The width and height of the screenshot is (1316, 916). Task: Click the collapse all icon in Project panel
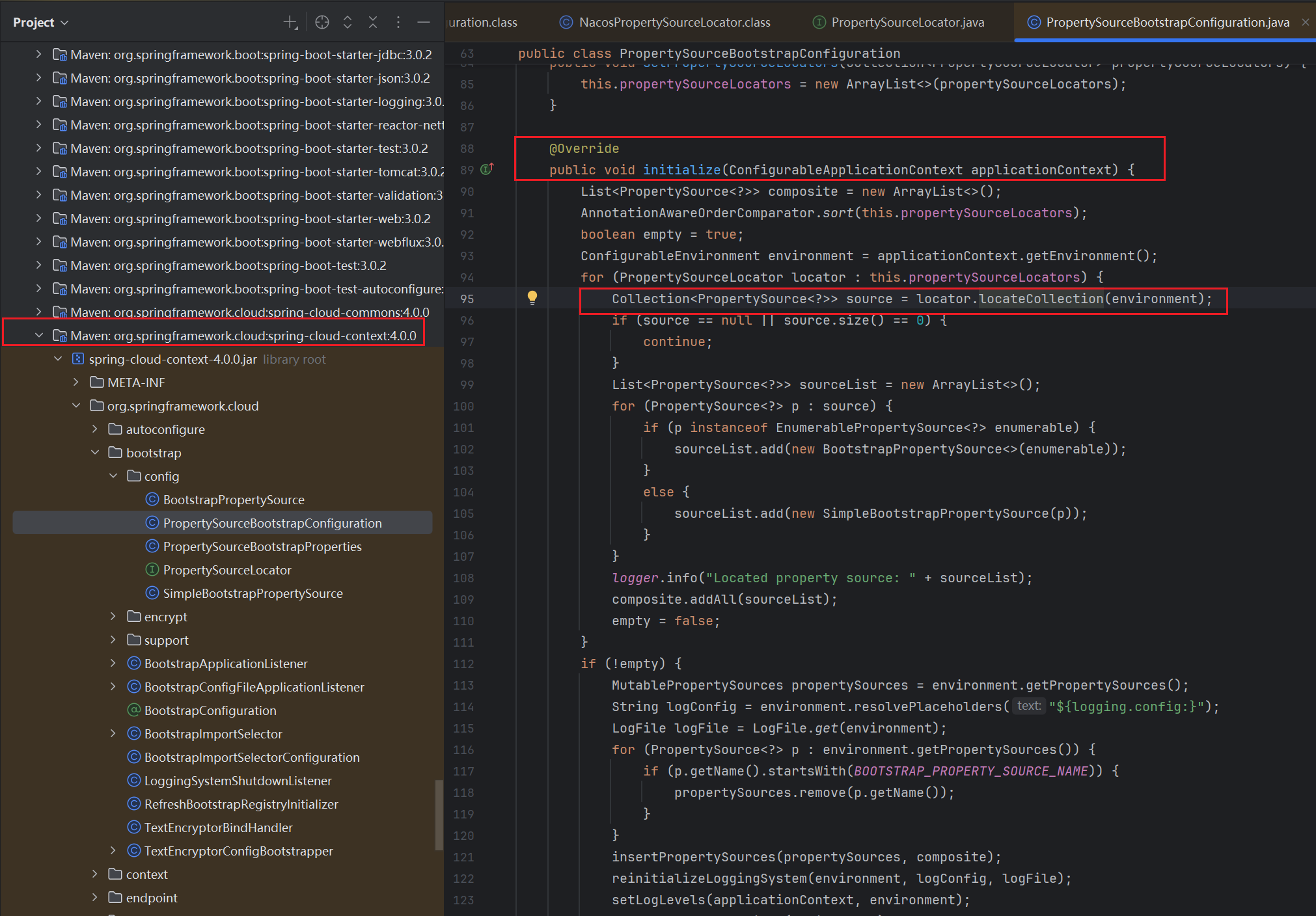pyautogui.click(x=373, y=22)
